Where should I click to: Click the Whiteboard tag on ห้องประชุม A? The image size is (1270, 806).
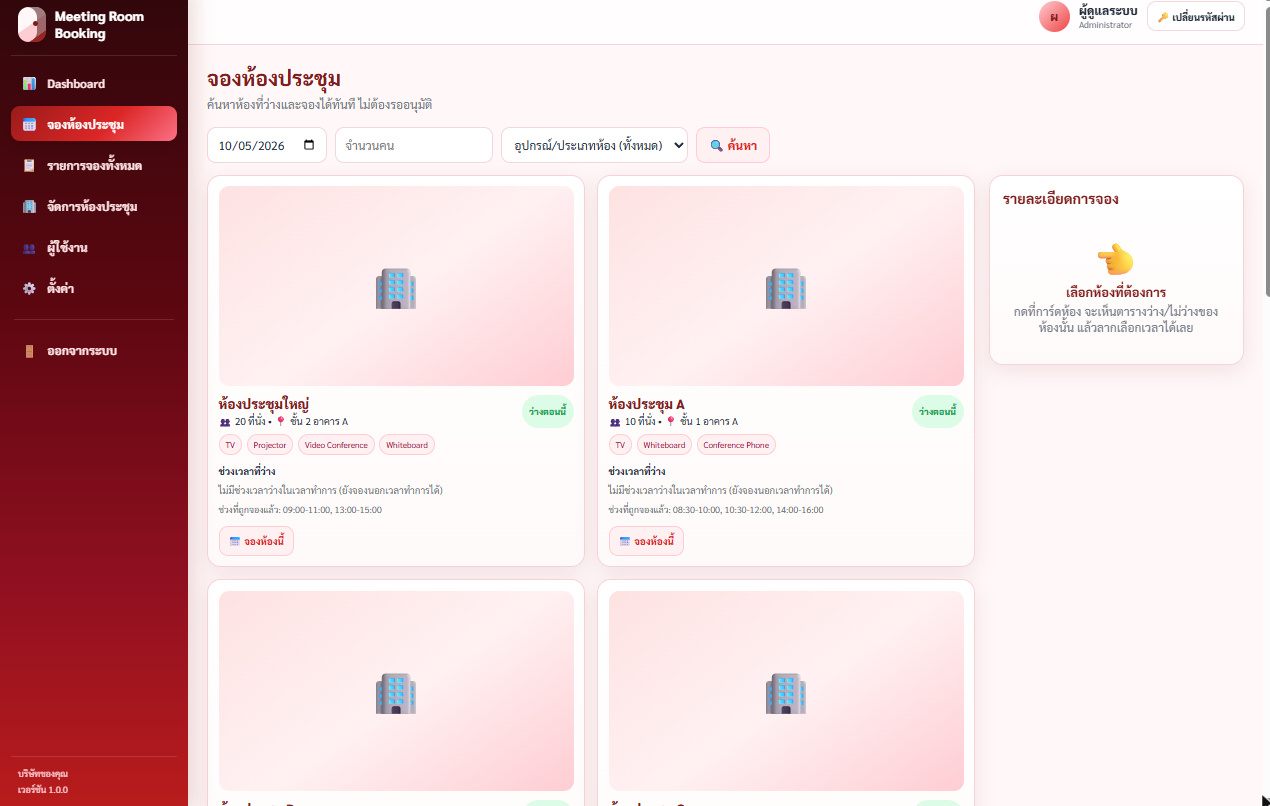[665, 445]
